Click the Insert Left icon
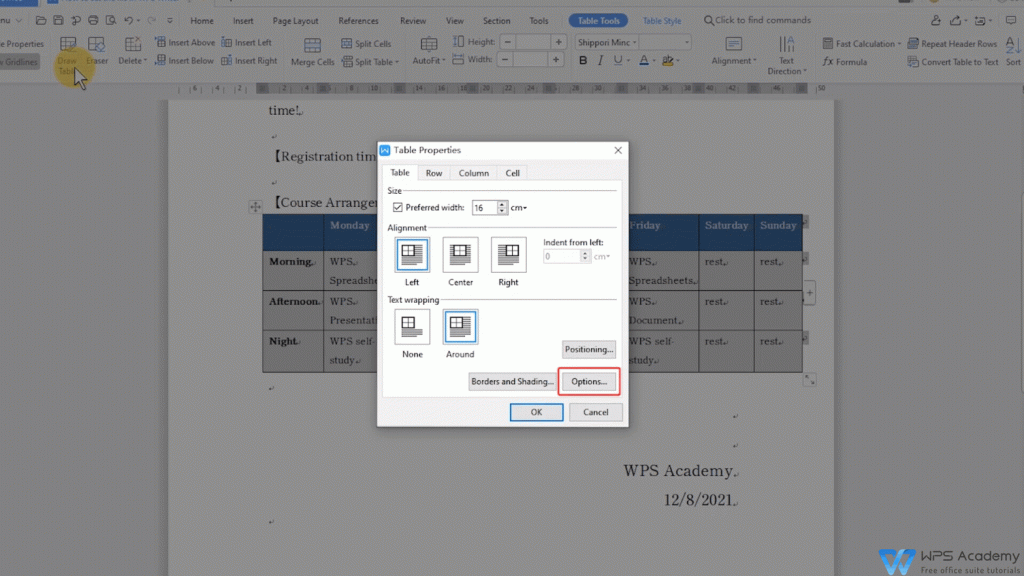Screen dimensions: 1024x576 pyautogui.click(x=227, y=42)
